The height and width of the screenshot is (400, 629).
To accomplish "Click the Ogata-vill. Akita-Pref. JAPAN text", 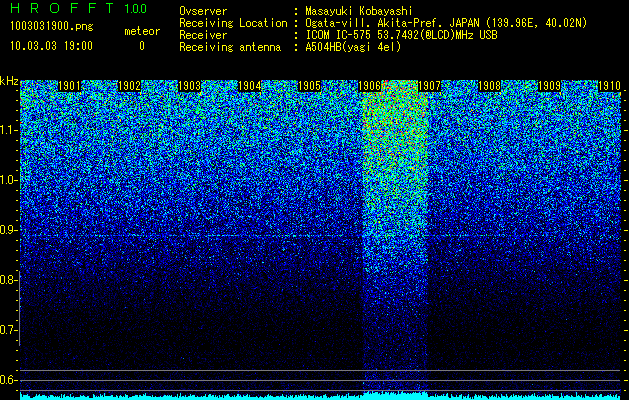I will click(391, 23).
